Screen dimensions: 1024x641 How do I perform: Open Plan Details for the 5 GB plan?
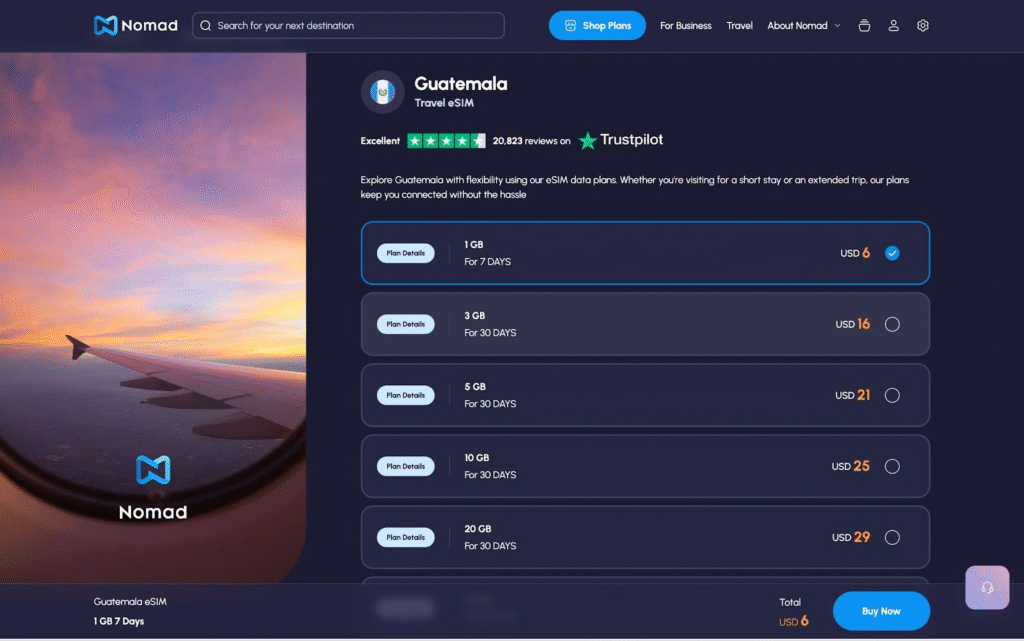point(406,396)
